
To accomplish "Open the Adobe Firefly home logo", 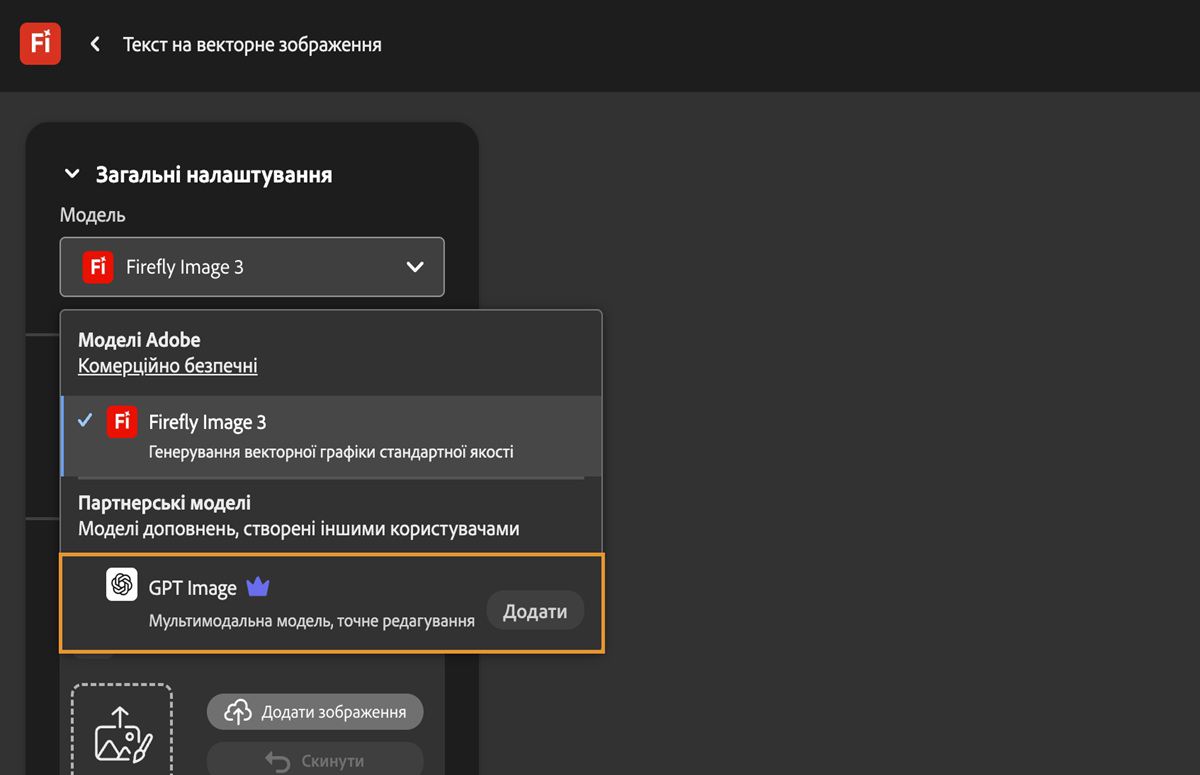I will [40, 44].
